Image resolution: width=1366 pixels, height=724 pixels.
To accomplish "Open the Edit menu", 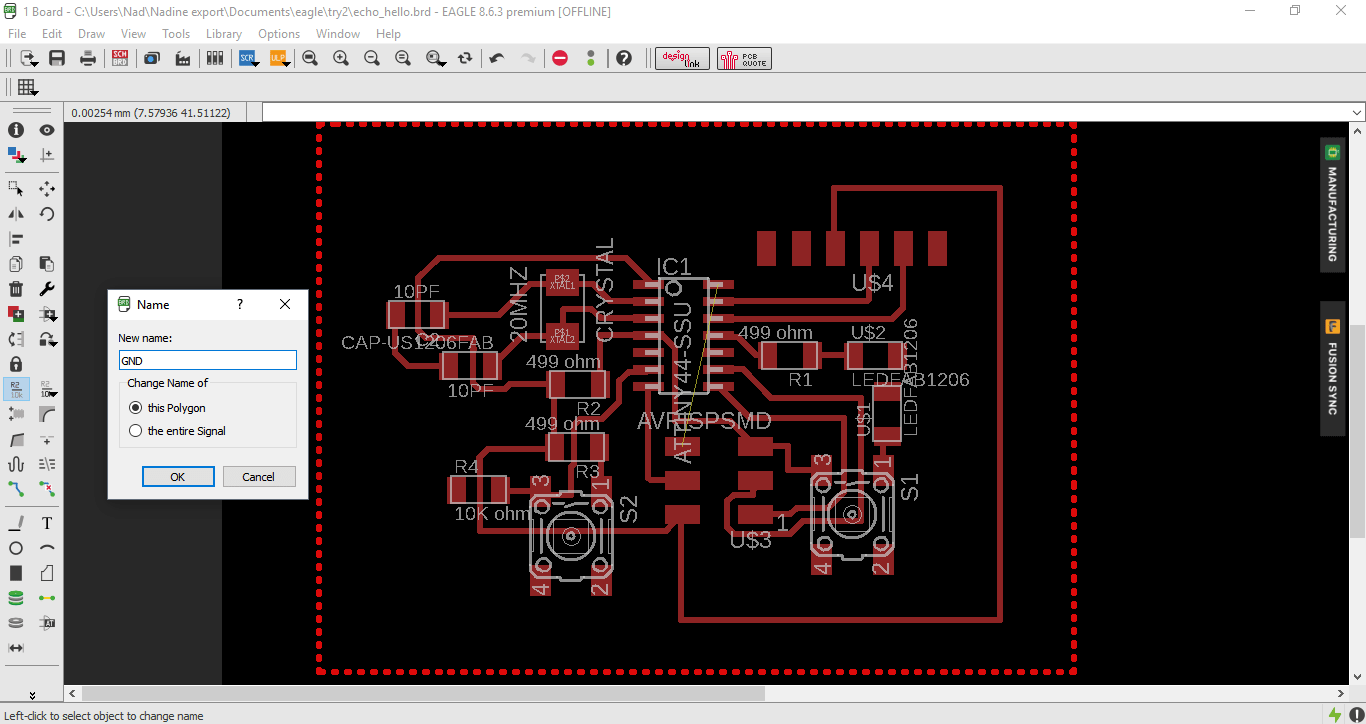I will (52, 34).
